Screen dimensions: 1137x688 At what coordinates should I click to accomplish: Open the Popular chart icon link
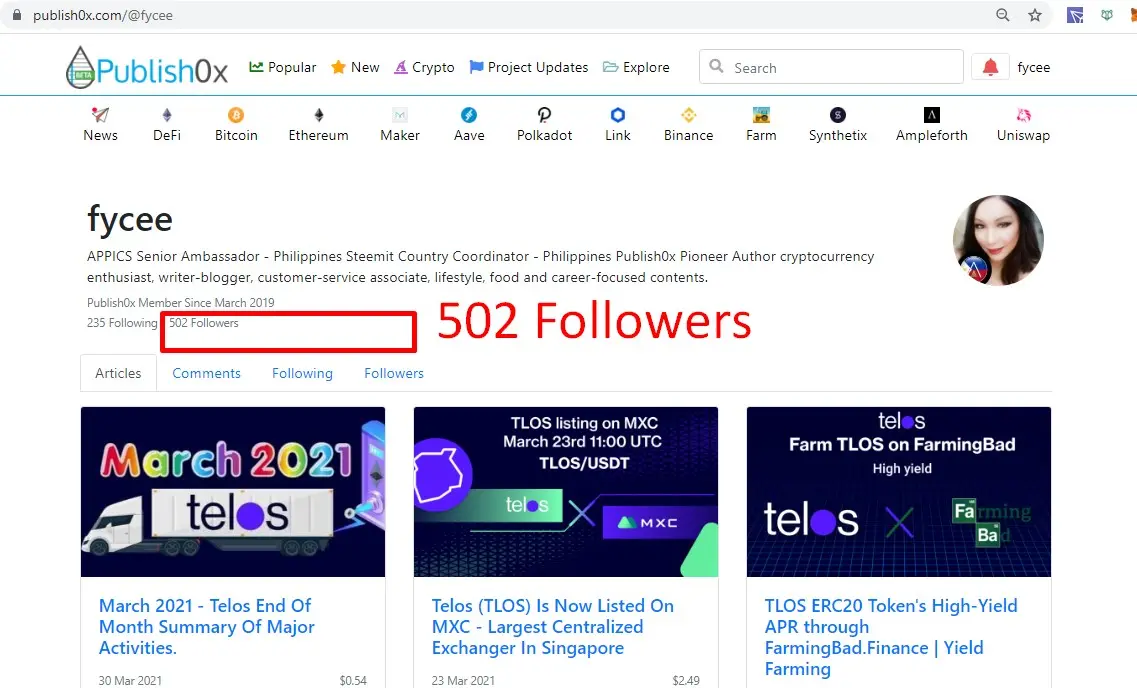pos(256,67)
